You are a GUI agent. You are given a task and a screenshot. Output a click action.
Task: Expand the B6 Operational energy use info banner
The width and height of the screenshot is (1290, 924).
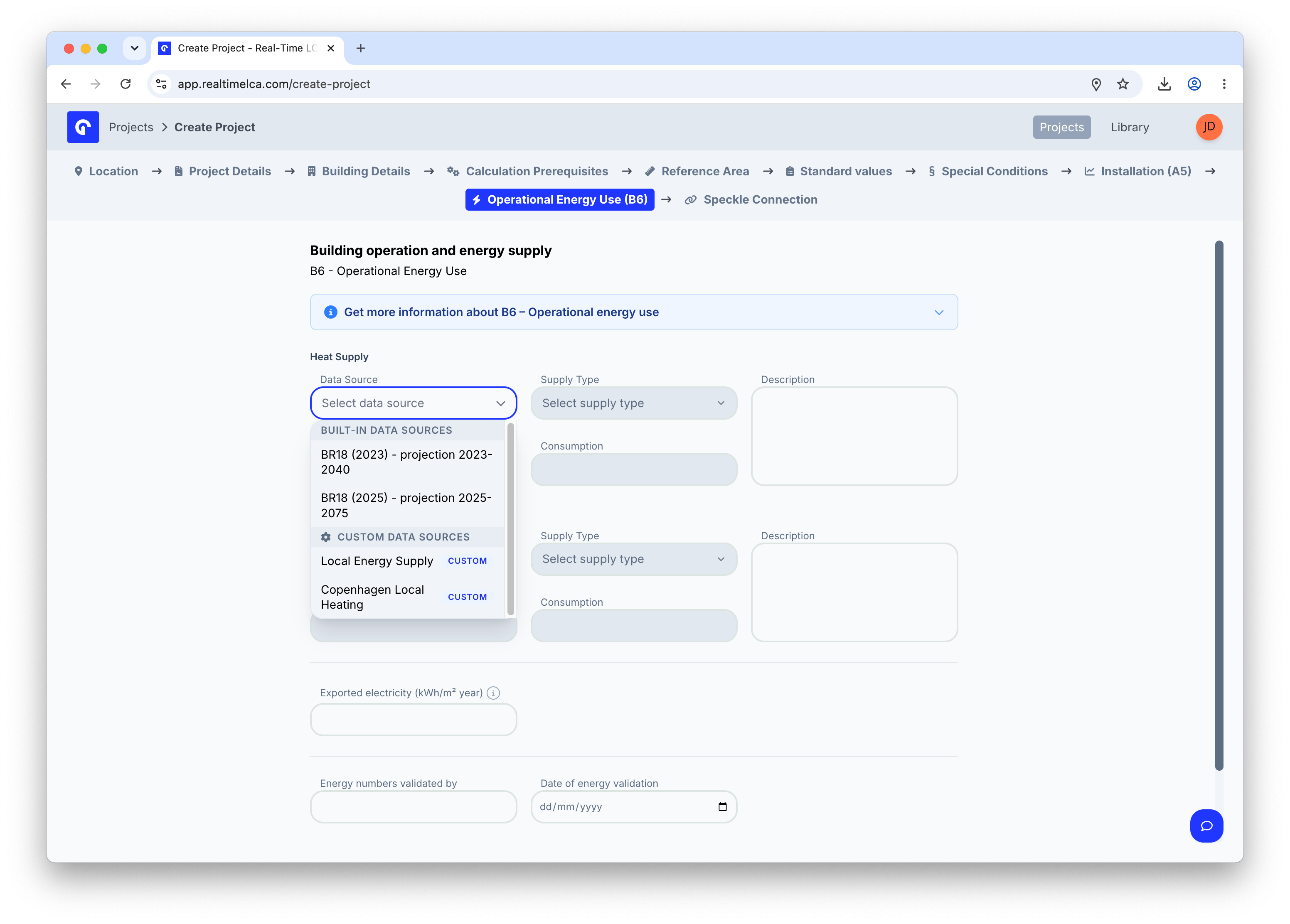pos(634,312)
